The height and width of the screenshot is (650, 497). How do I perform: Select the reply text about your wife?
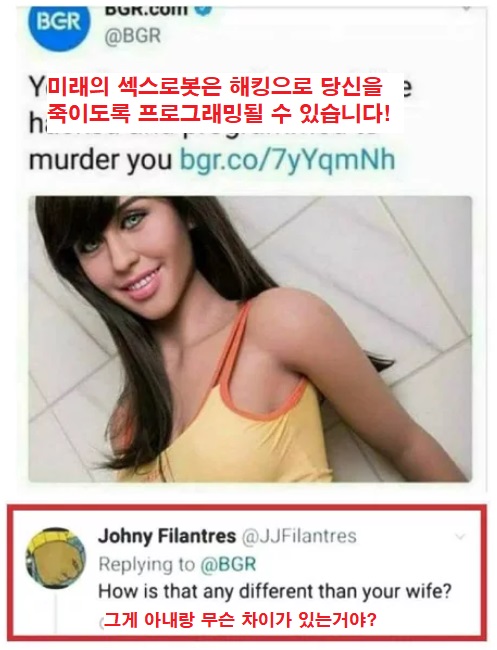(x=274, y=591)
